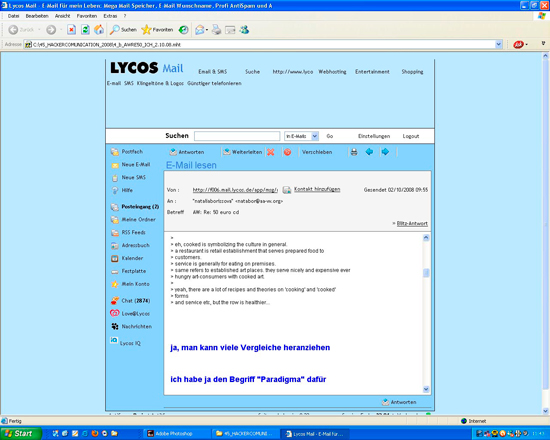This screenshot has height=440, width=550.
Task: Open the Windows Start button
Action: point(21,433)
